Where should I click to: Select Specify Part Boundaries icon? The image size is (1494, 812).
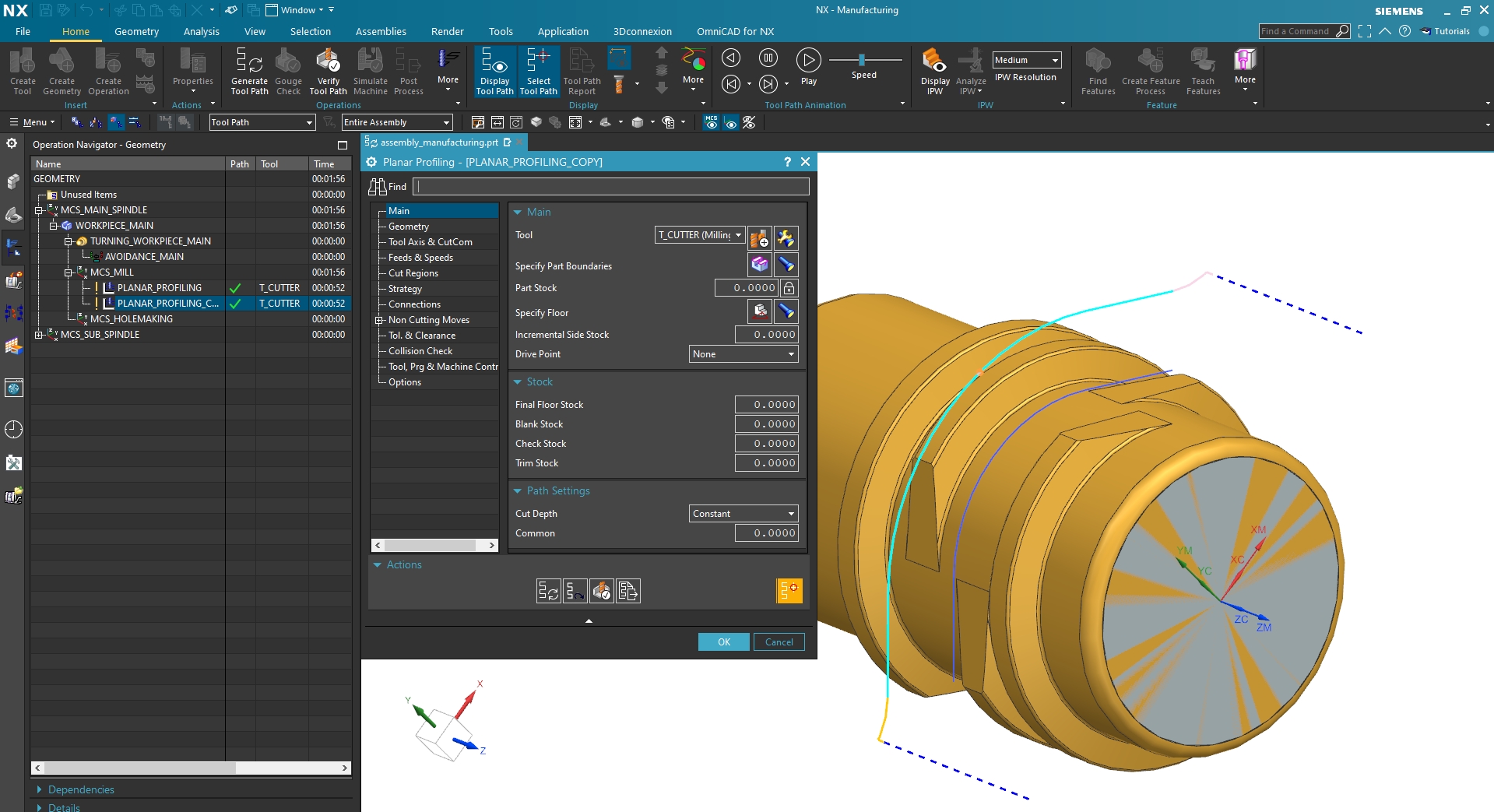click(759, 265)
